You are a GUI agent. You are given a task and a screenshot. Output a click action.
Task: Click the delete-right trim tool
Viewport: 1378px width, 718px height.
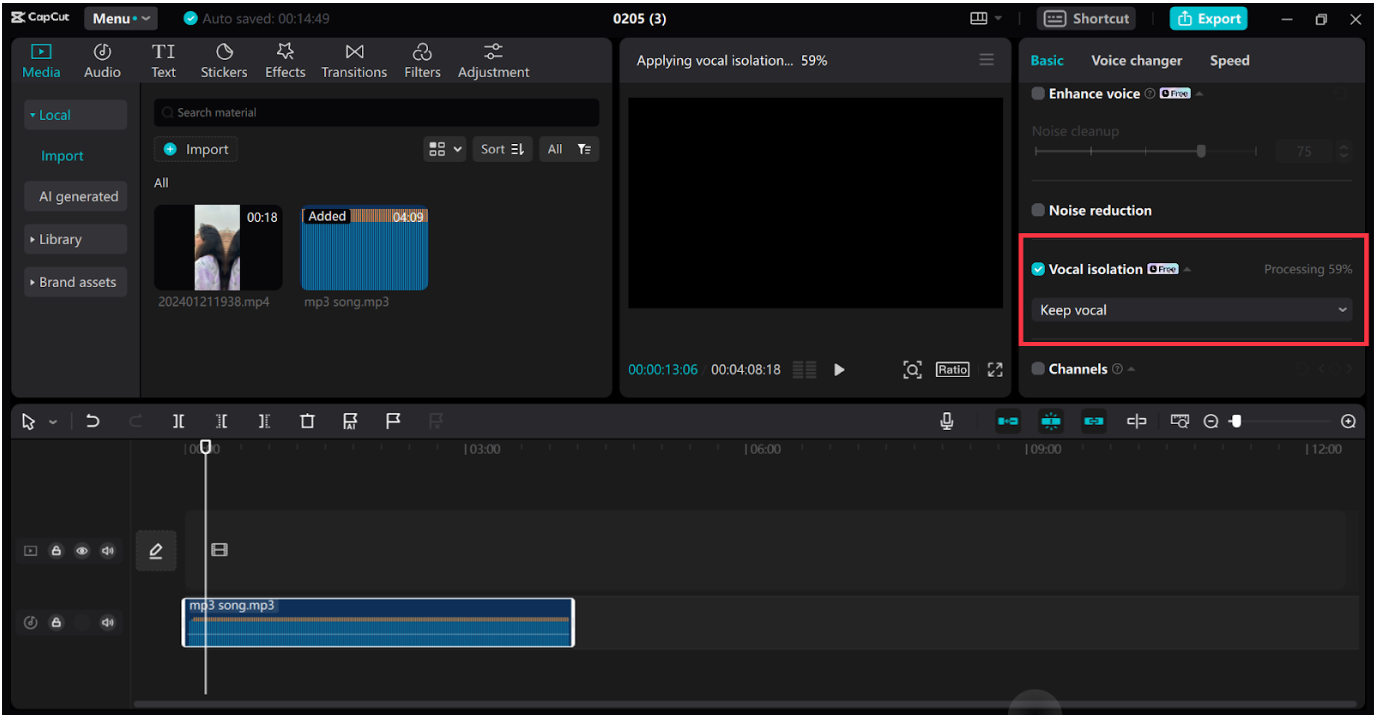[x=264, y=422]
